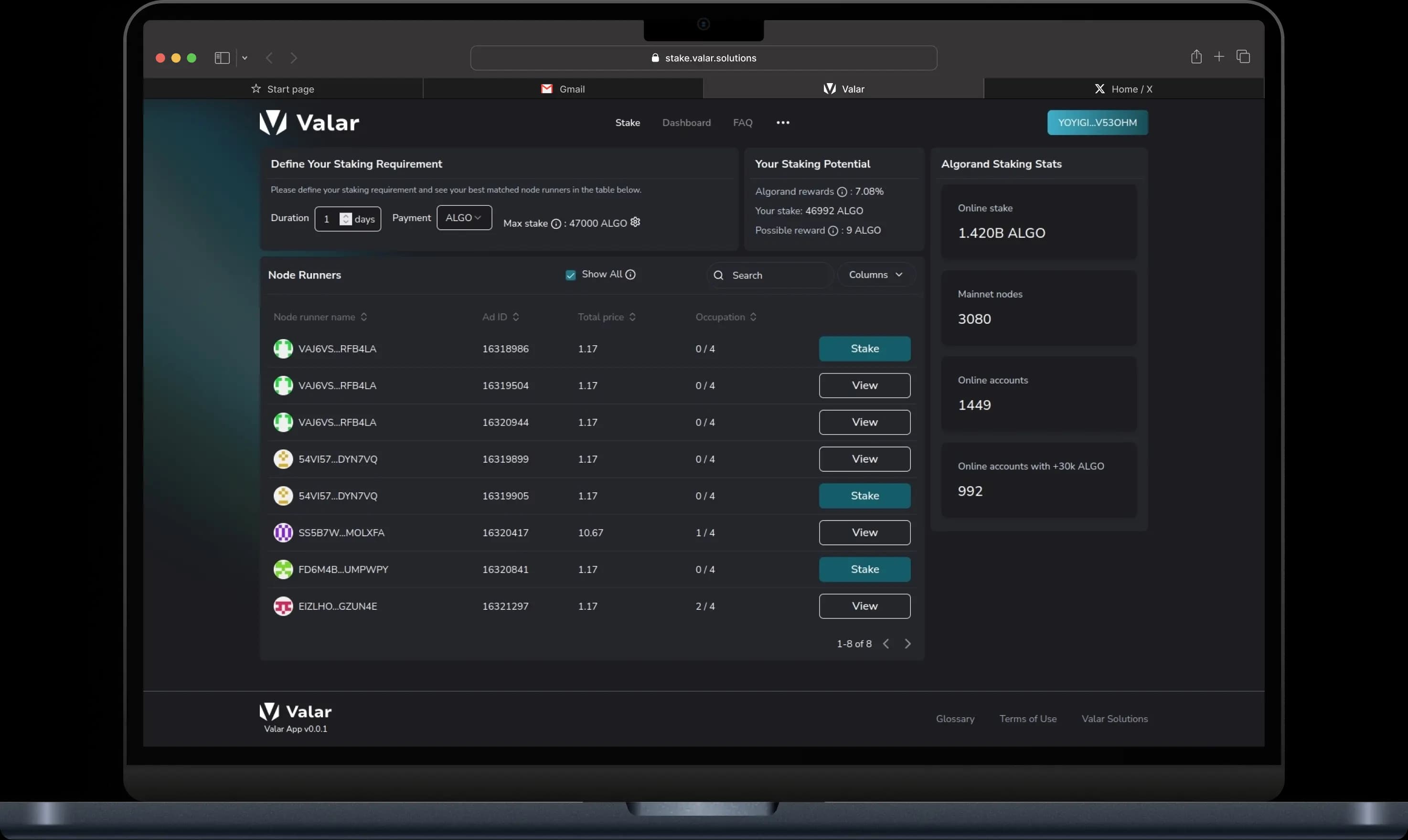This screenshot has height=840, width=1408.
Task: Click the EIZLHO...GZUN4E red avatar icon
Action: (283, 606)
